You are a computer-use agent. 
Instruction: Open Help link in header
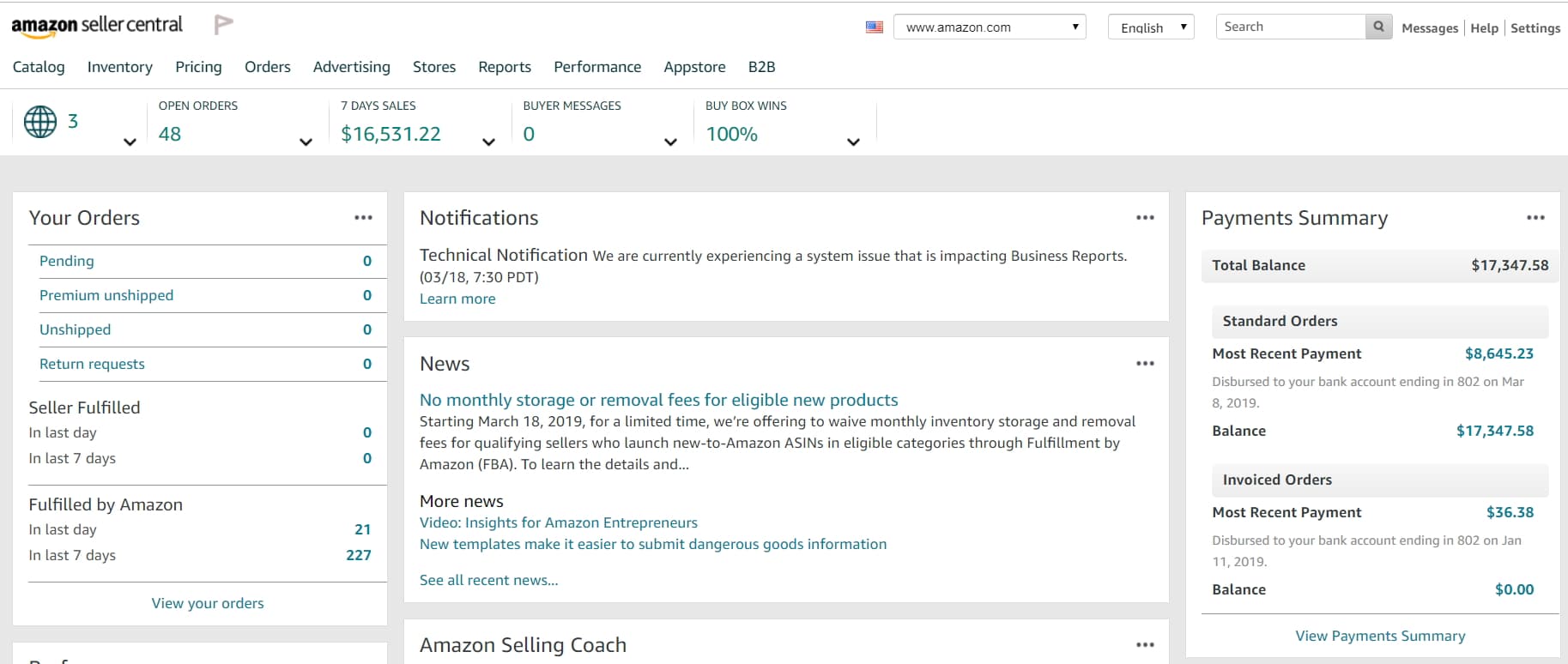[1484, 28]
